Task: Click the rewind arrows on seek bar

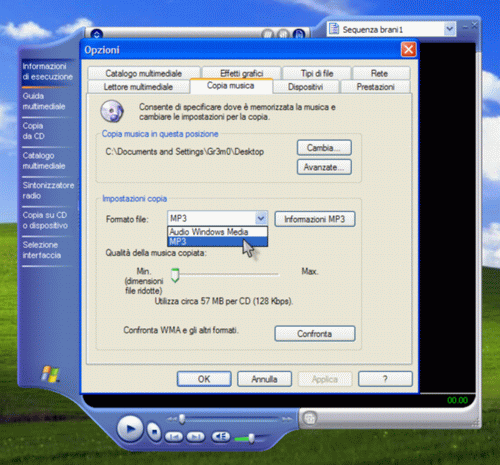Action: click(x=171, y=419)
